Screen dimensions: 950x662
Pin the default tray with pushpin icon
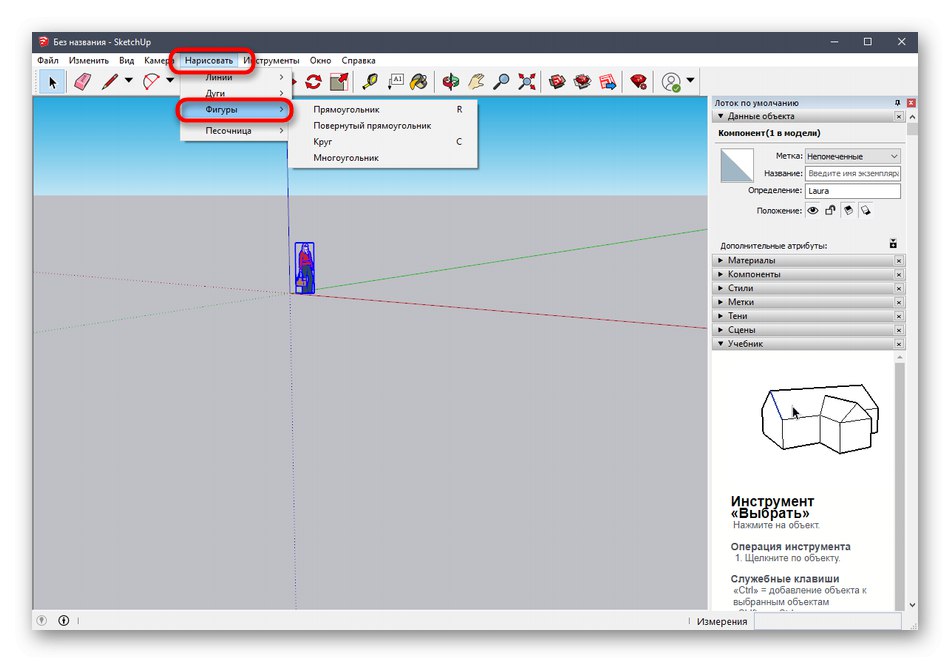(x=897, y=103)
